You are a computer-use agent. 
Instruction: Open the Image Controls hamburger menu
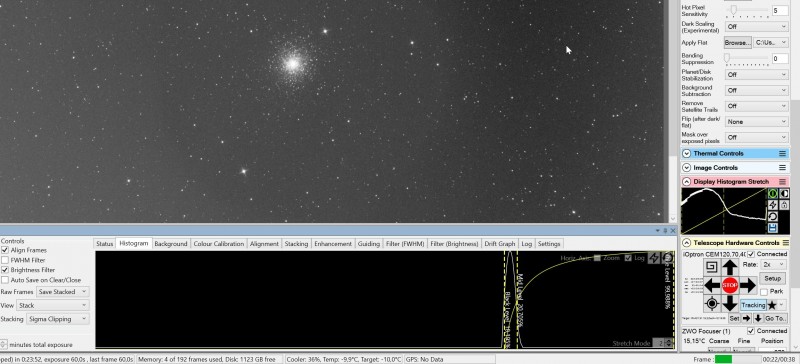[x=782, y=167]
